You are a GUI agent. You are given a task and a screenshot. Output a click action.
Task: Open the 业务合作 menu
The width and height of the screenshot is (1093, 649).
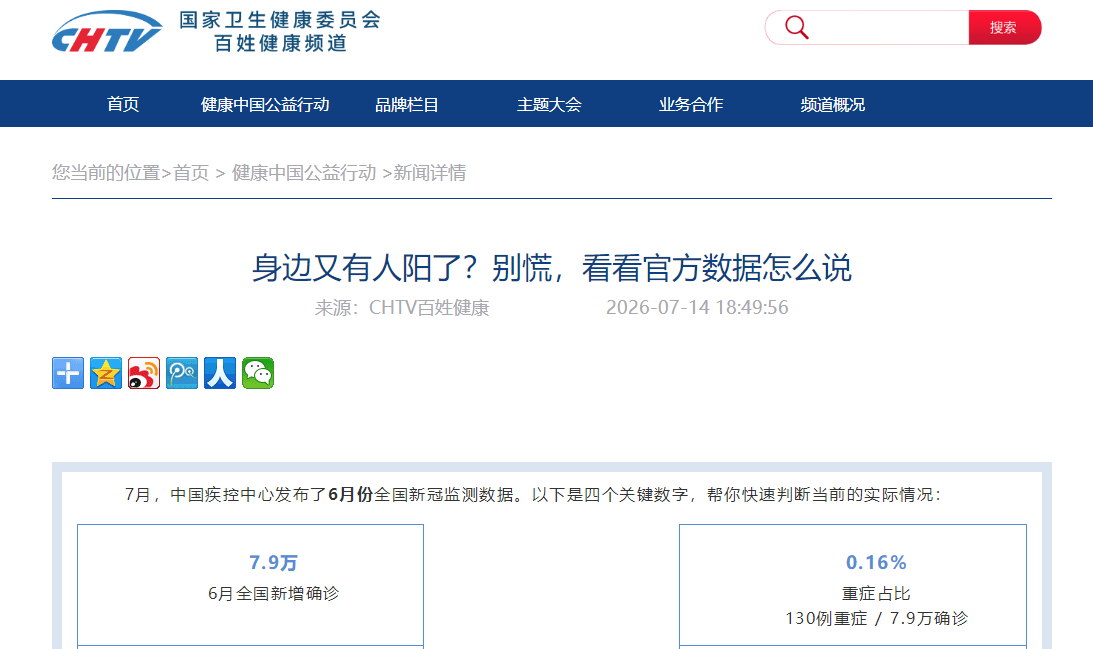point(691,105)
